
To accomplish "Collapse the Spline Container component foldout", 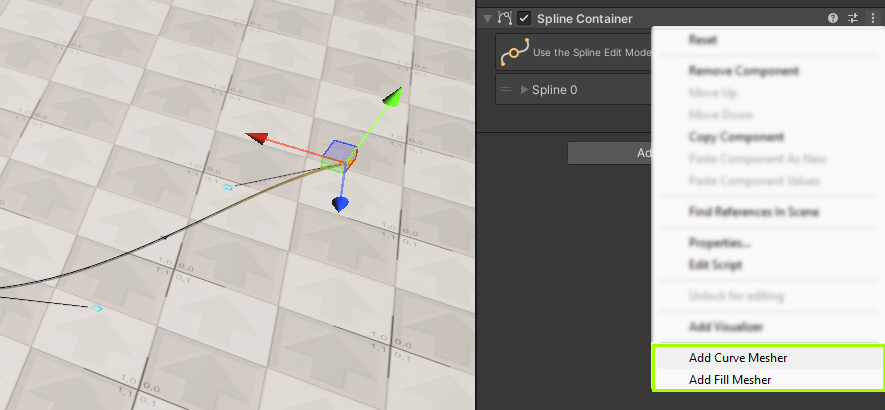I will [x=487, y=18].
